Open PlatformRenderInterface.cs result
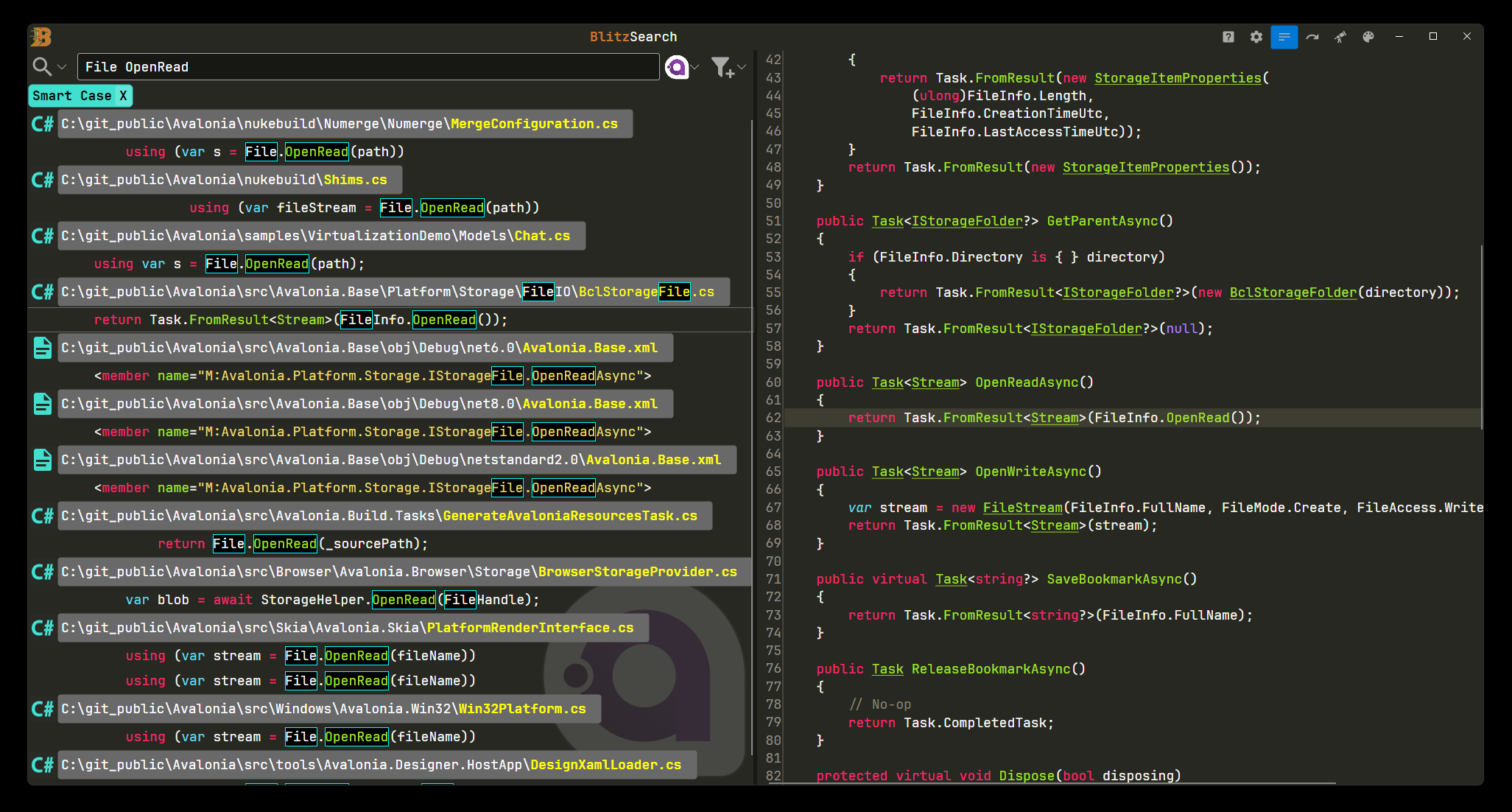Screen dimensions: 1512x812 click(353, 628)
